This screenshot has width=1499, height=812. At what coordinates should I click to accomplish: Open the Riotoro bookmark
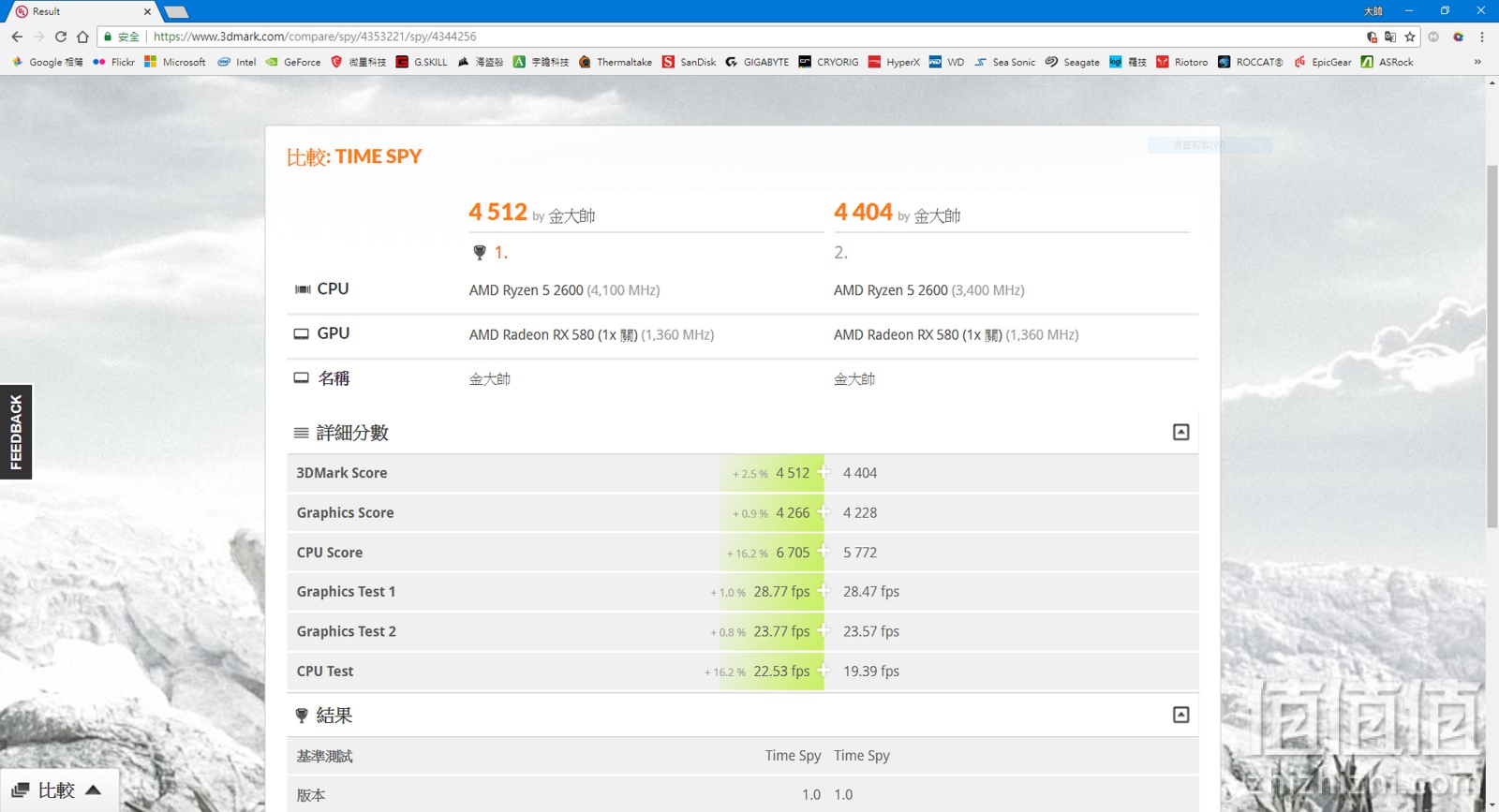tap(1182, 62)
